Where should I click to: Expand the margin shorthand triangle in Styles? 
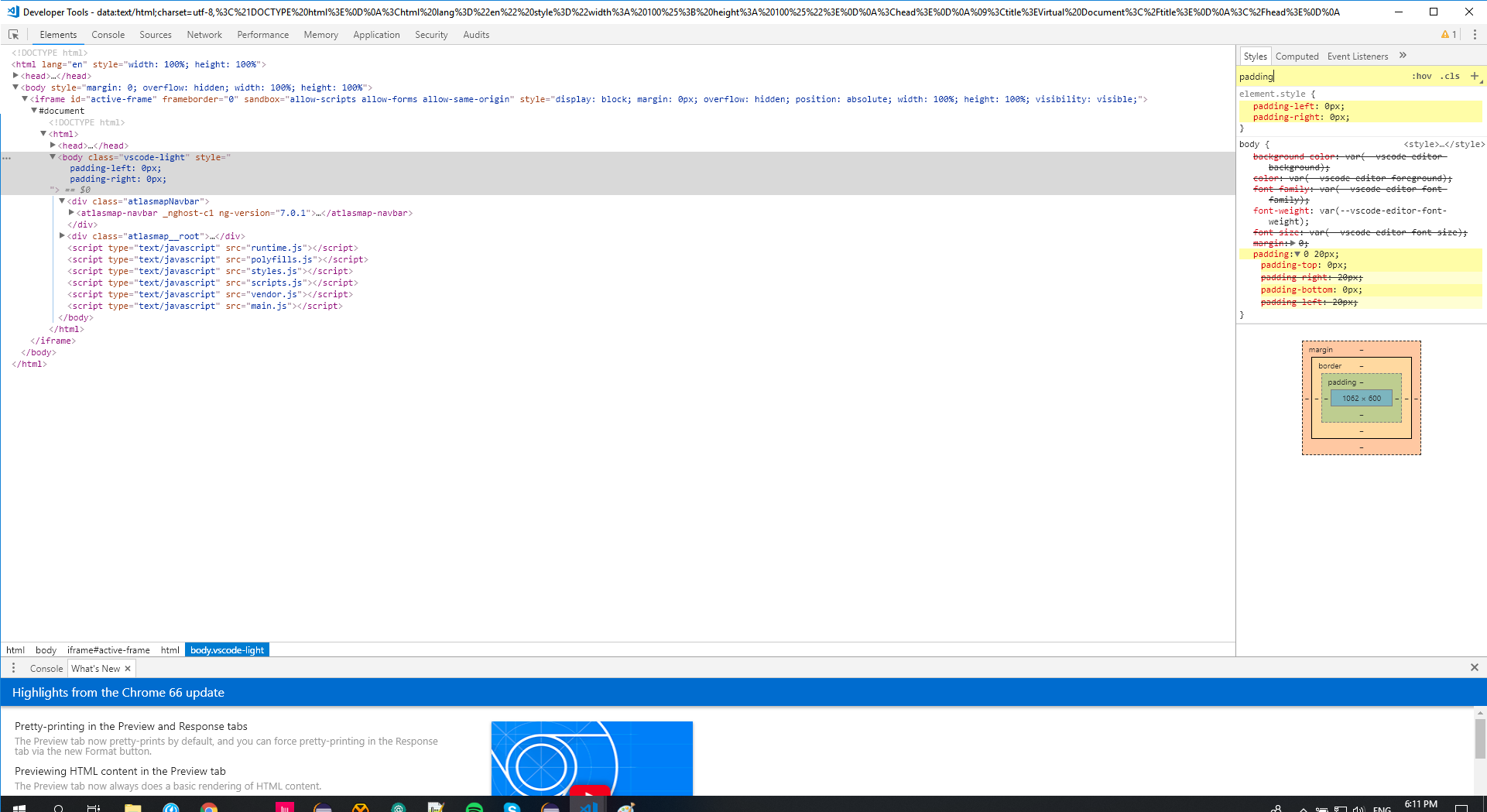pyautogui.click(x=1292, y=243)
